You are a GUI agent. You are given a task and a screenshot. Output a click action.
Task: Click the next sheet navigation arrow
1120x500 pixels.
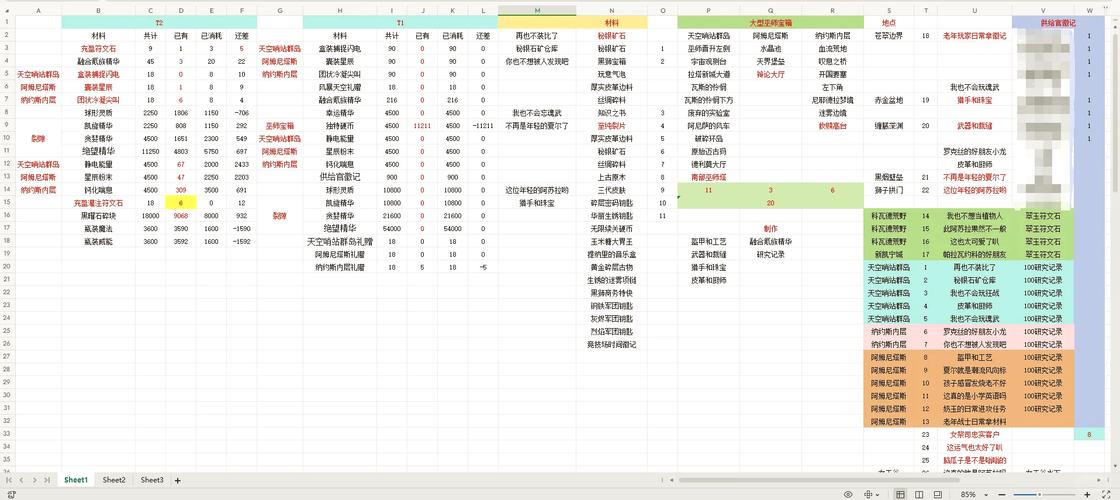coord(34,480)
